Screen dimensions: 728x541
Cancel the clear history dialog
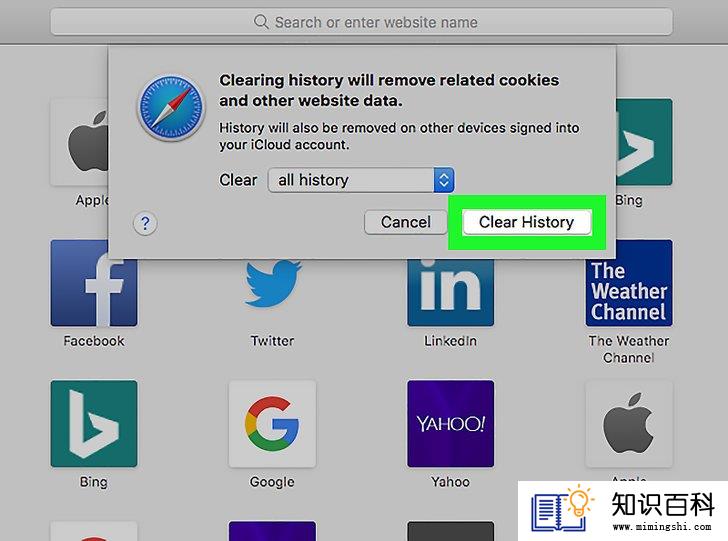click(406, 222)
